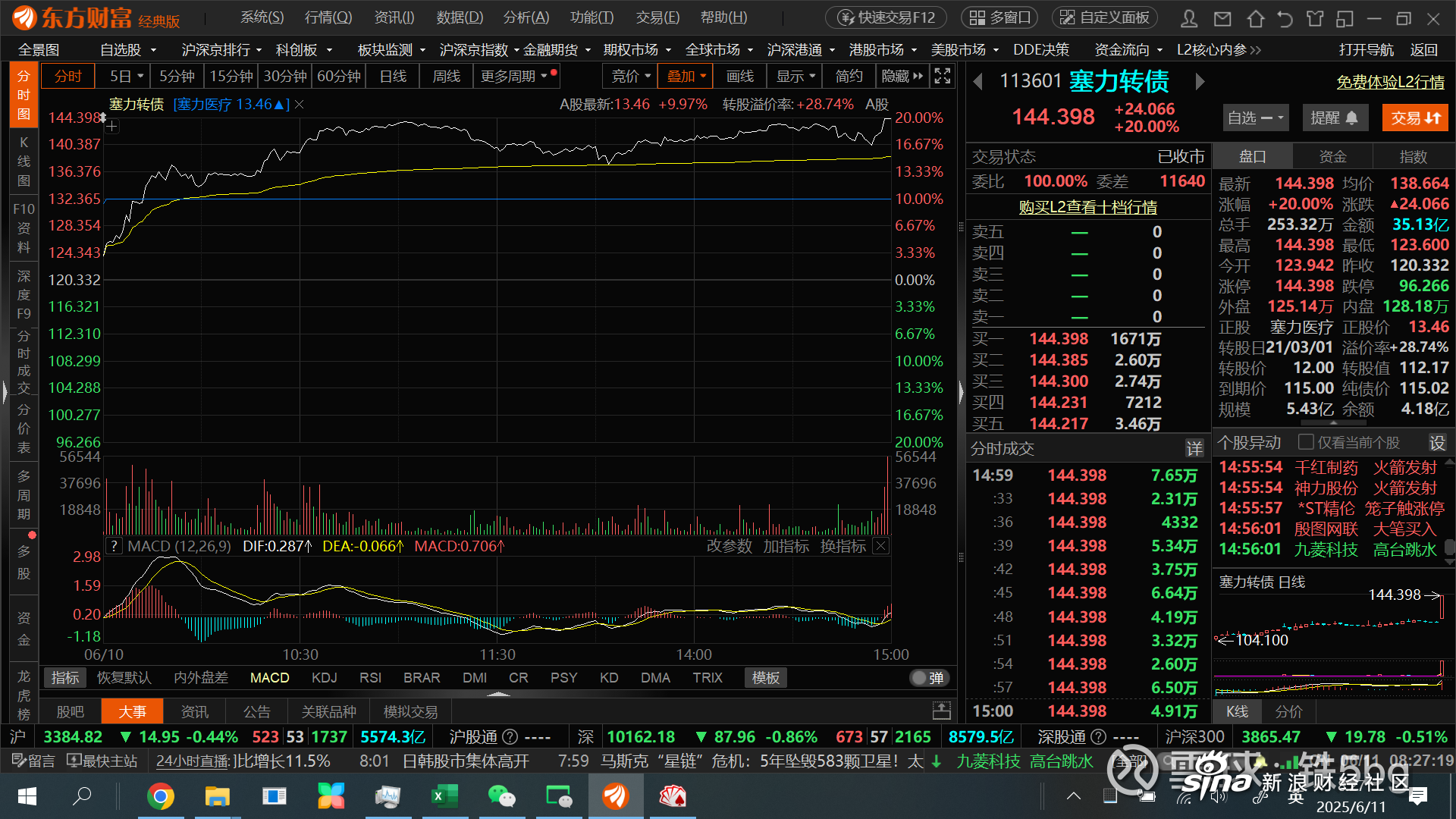1456x819 pixels.
Task: Select the KDJ indicator
Action: (325, 678)
